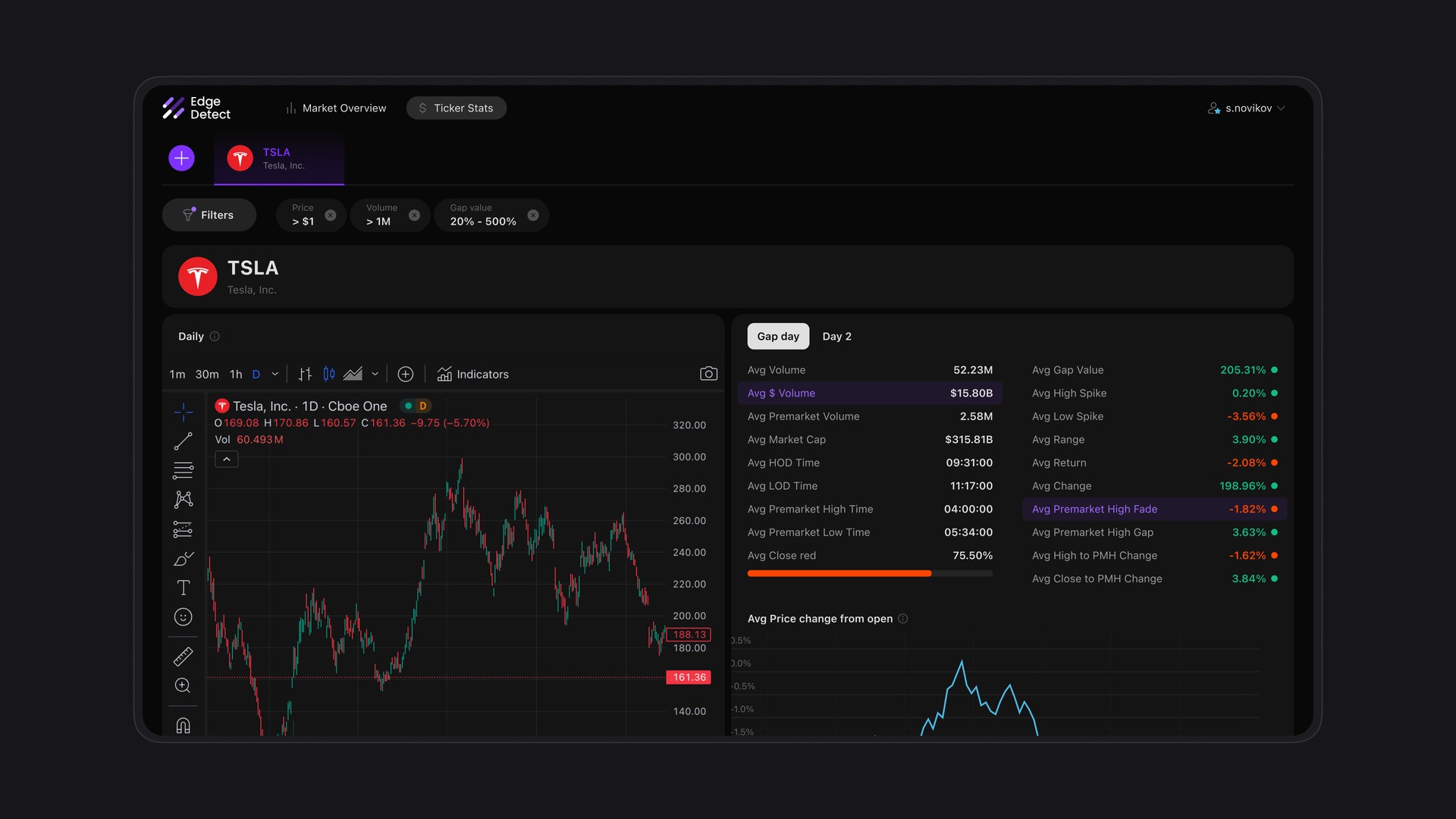Click the Volume filter chip

[x=390, y=215]
